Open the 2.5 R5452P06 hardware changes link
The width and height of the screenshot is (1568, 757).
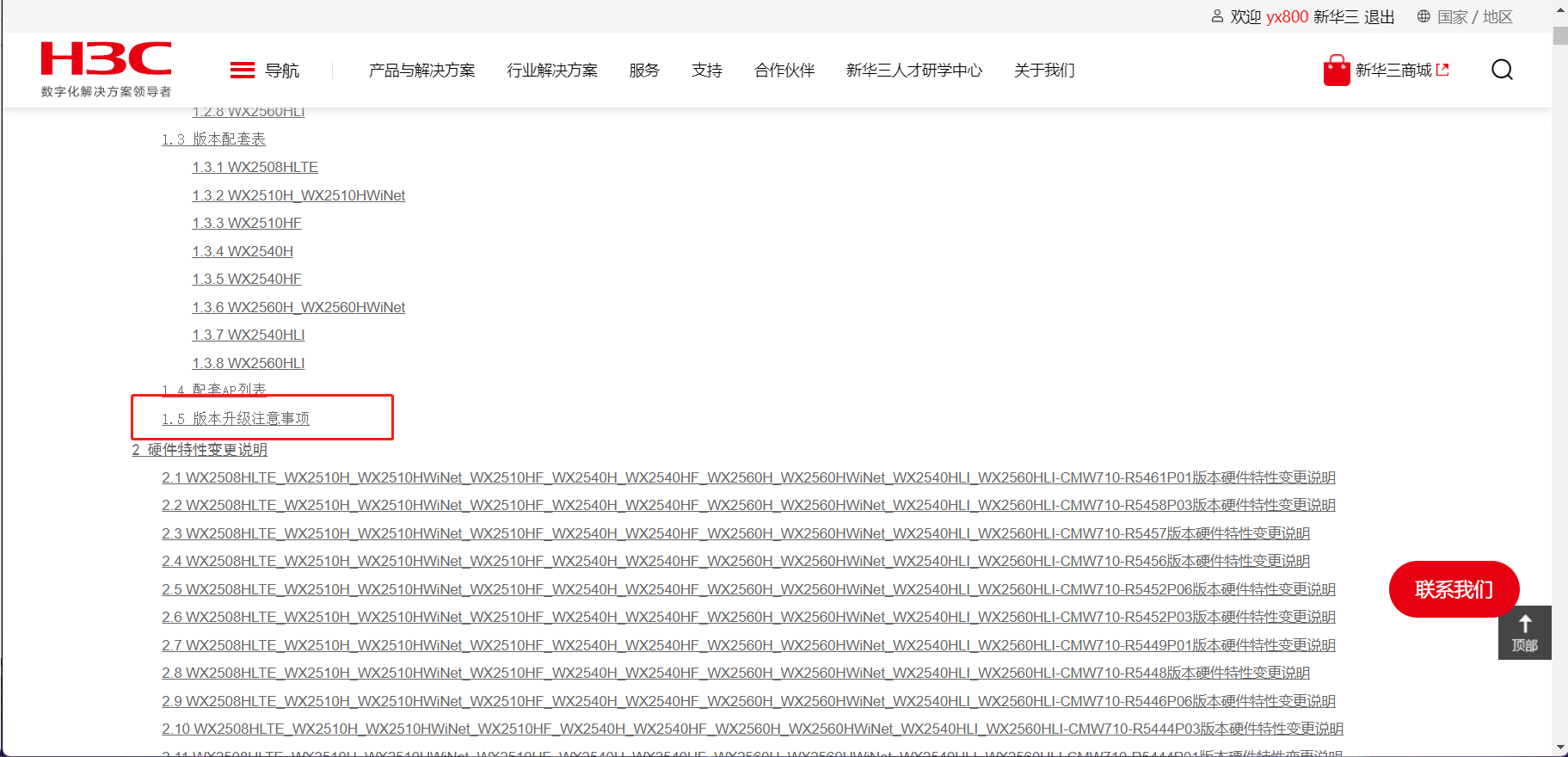click(x=748, y=589)
